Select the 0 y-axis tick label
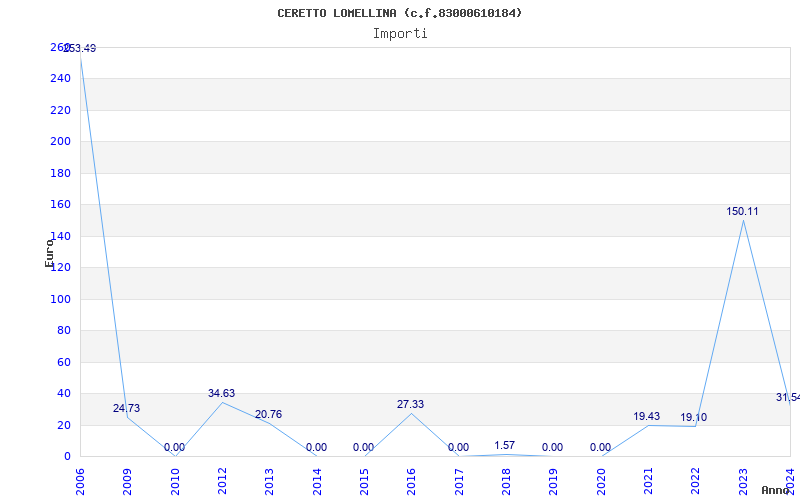Screen dimensions: 800x500 point(67,456)
